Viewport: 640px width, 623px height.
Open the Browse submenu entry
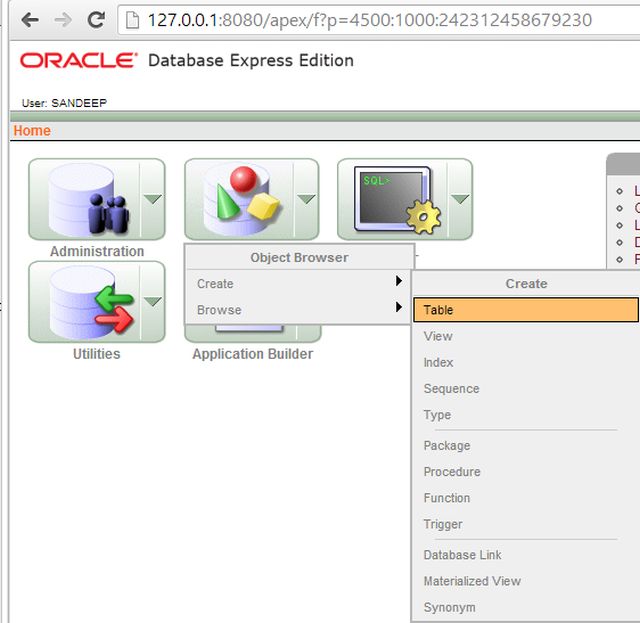pyautogui.click(x=298, y=309)
